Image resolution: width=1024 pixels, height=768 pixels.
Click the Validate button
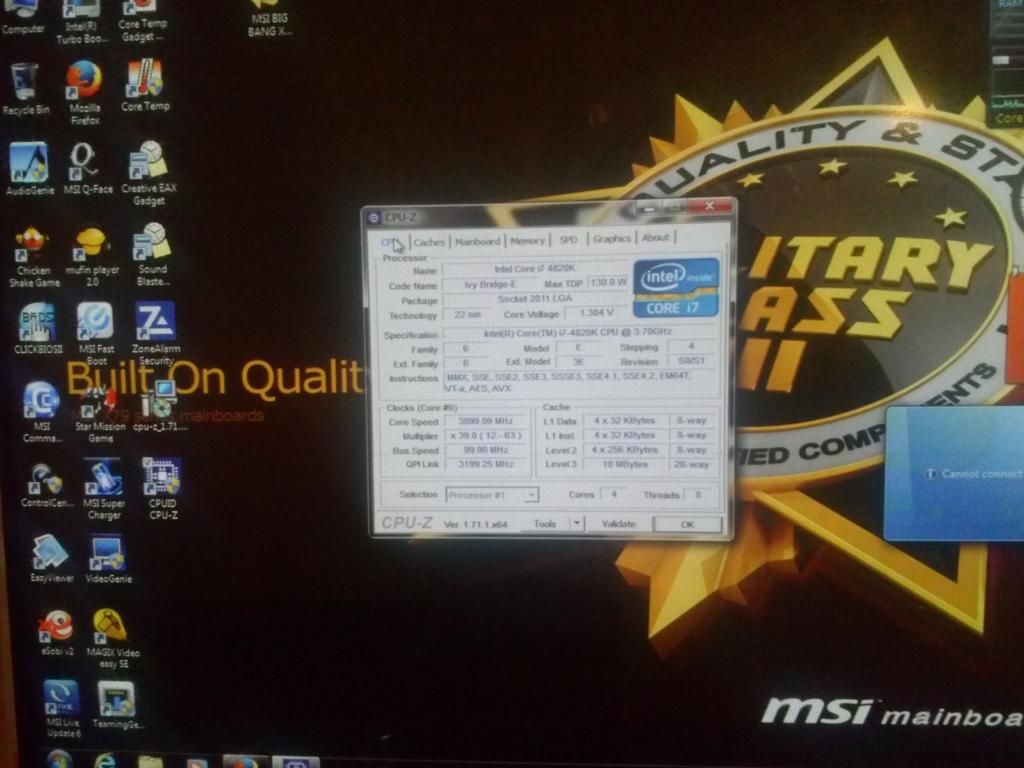point(618,524)
